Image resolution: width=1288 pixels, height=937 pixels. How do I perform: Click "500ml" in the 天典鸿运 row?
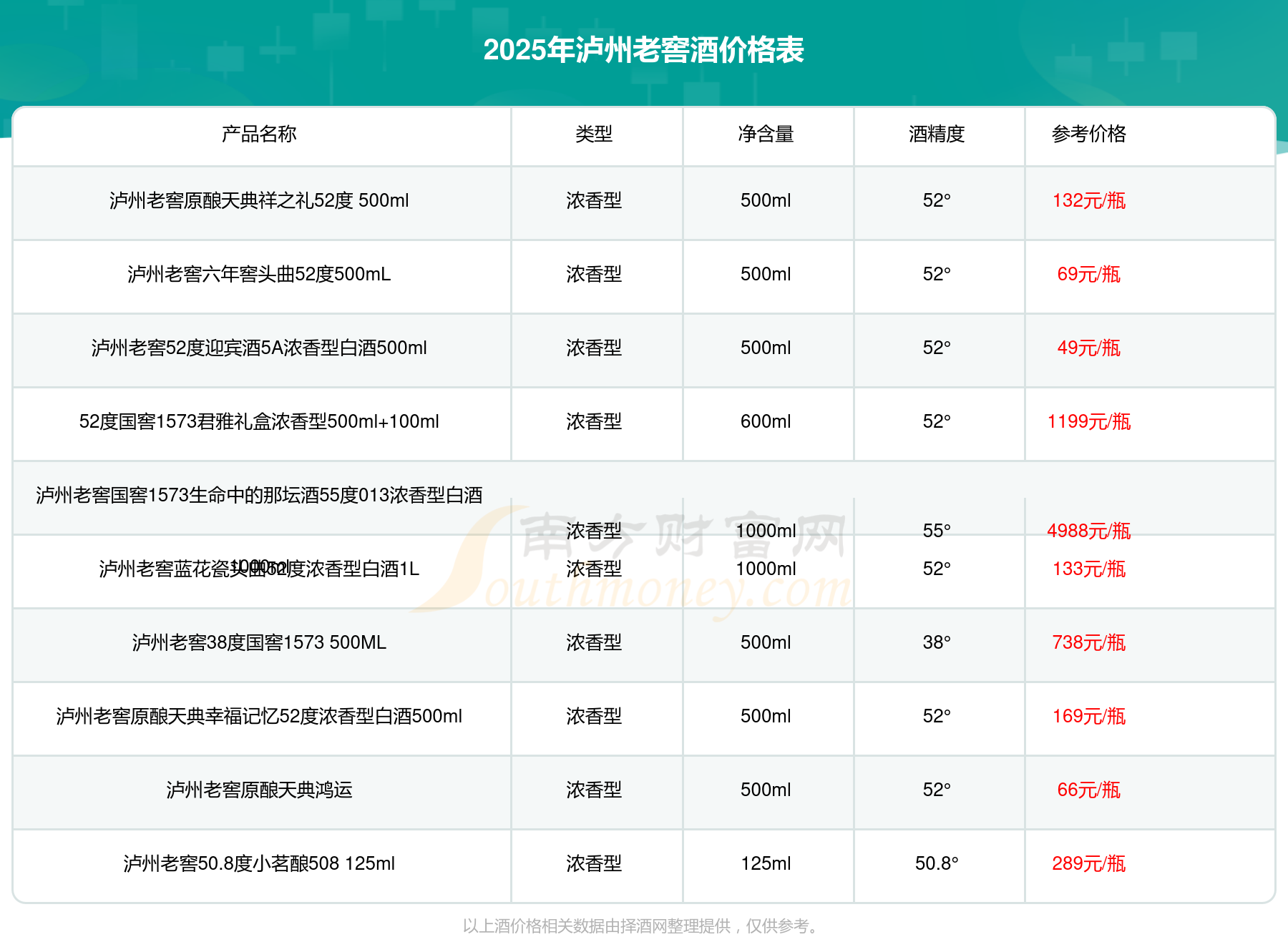[x=766, y=790]
